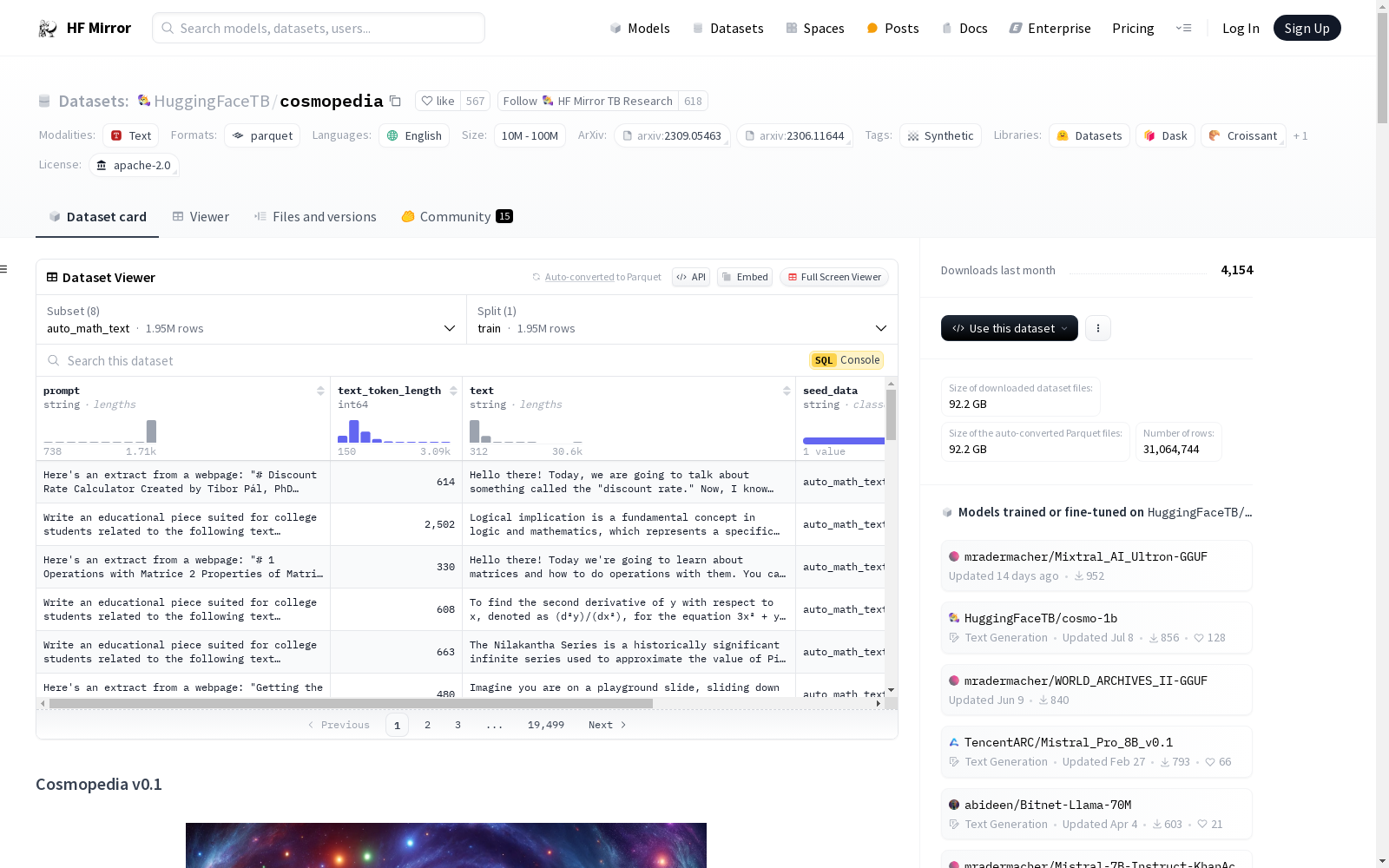Viewport: 1389px width, 868px height.
Task: Click the Docs icon in navbar
Action: [947, 29]
